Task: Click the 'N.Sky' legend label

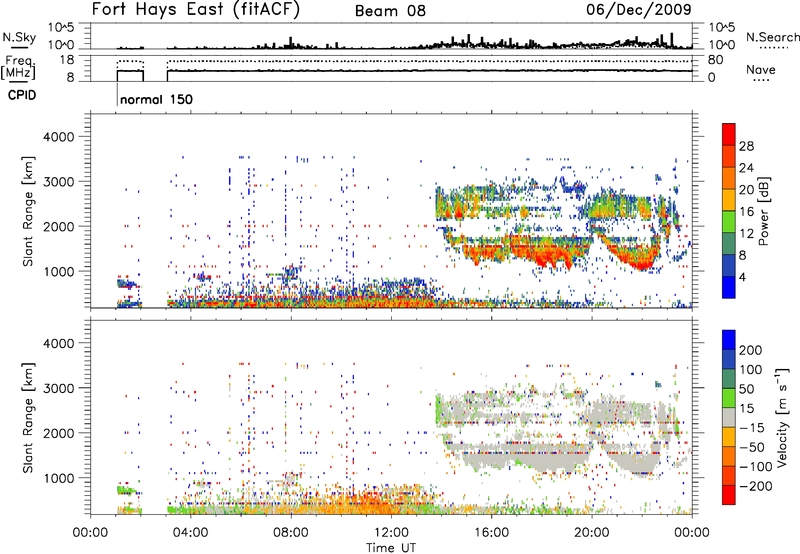Action: (19, 37)
